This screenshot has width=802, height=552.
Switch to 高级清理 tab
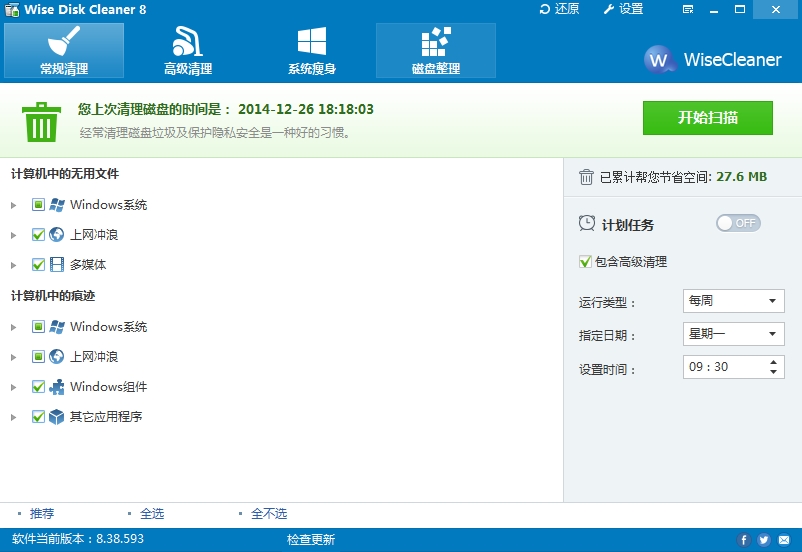click(188, 51)
